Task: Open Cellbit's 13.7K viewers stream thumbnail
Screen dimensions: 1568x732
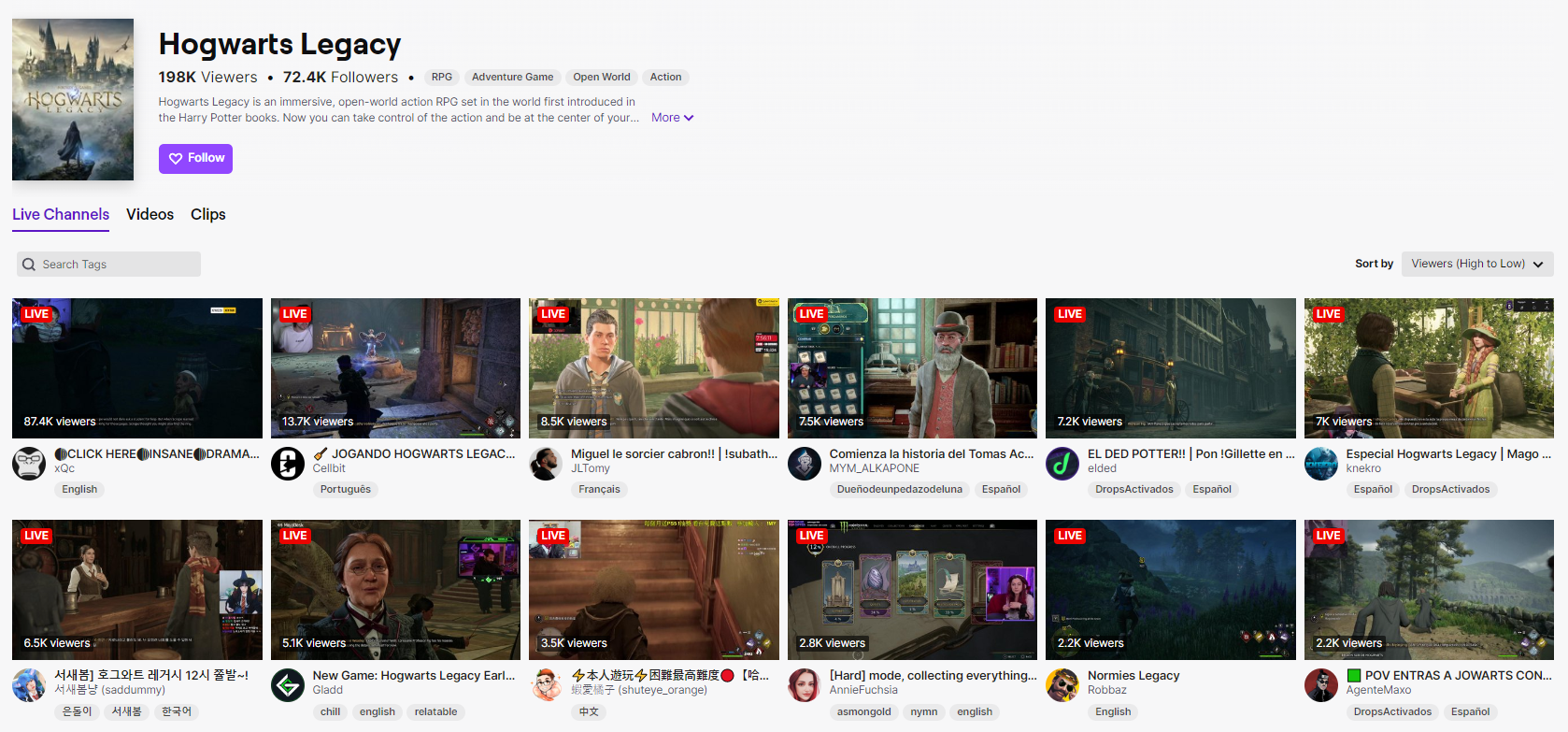Action: click(395, 368)
